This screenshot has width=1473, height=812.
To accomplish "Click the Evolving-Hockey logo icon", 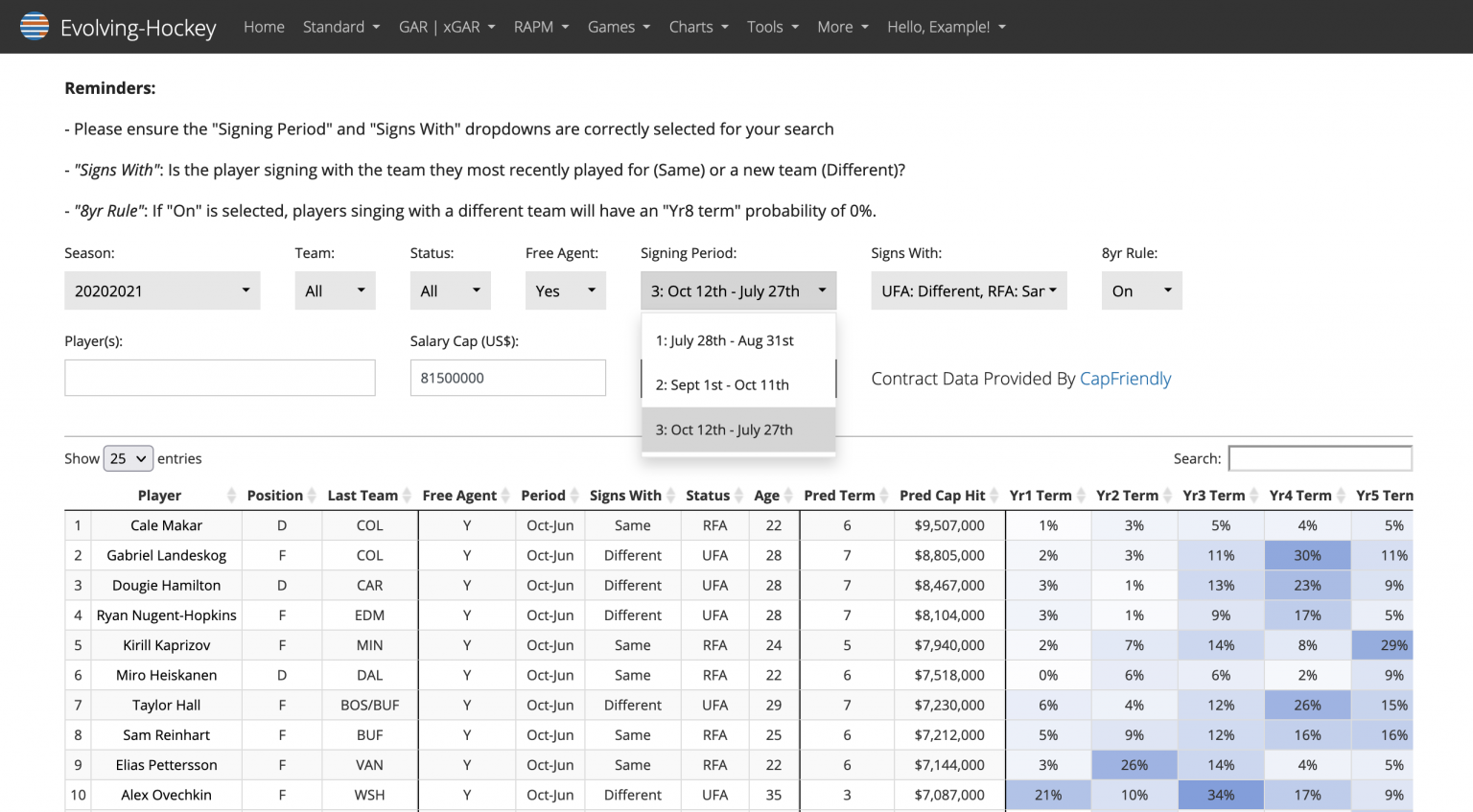I will coord(35,26).
